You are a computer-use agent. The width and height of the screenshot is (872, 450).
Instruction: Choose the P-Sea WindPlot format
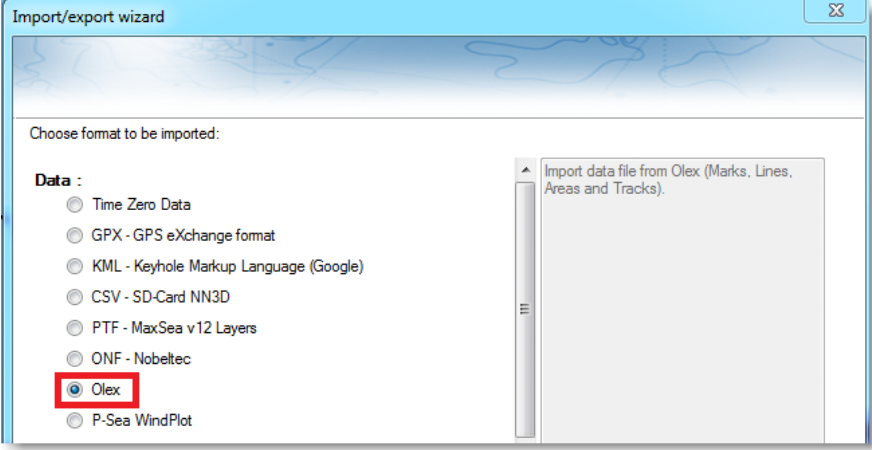pos(74,421)
